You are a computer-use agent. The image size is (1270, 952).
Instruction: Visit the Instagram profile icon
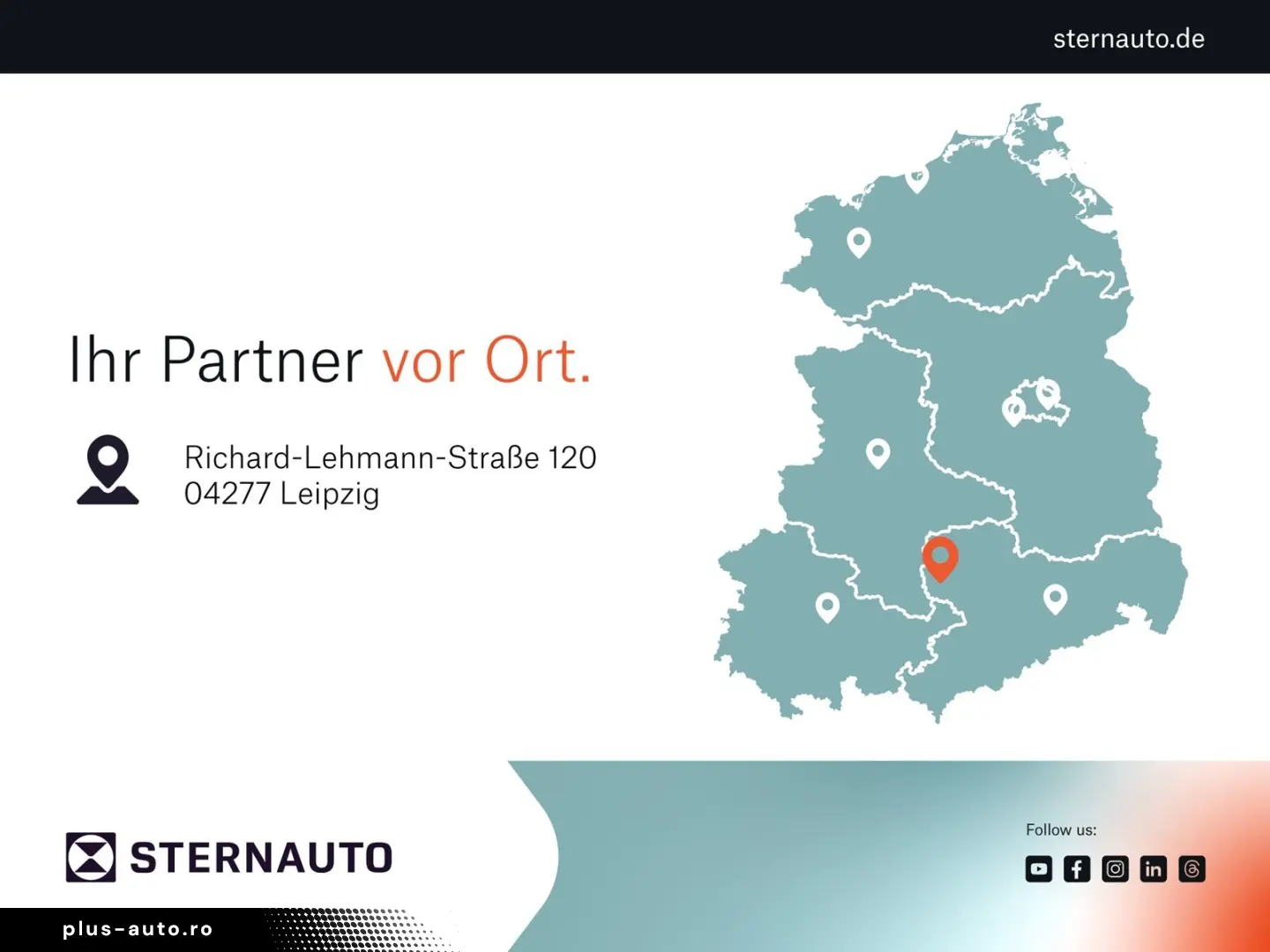1115,869
